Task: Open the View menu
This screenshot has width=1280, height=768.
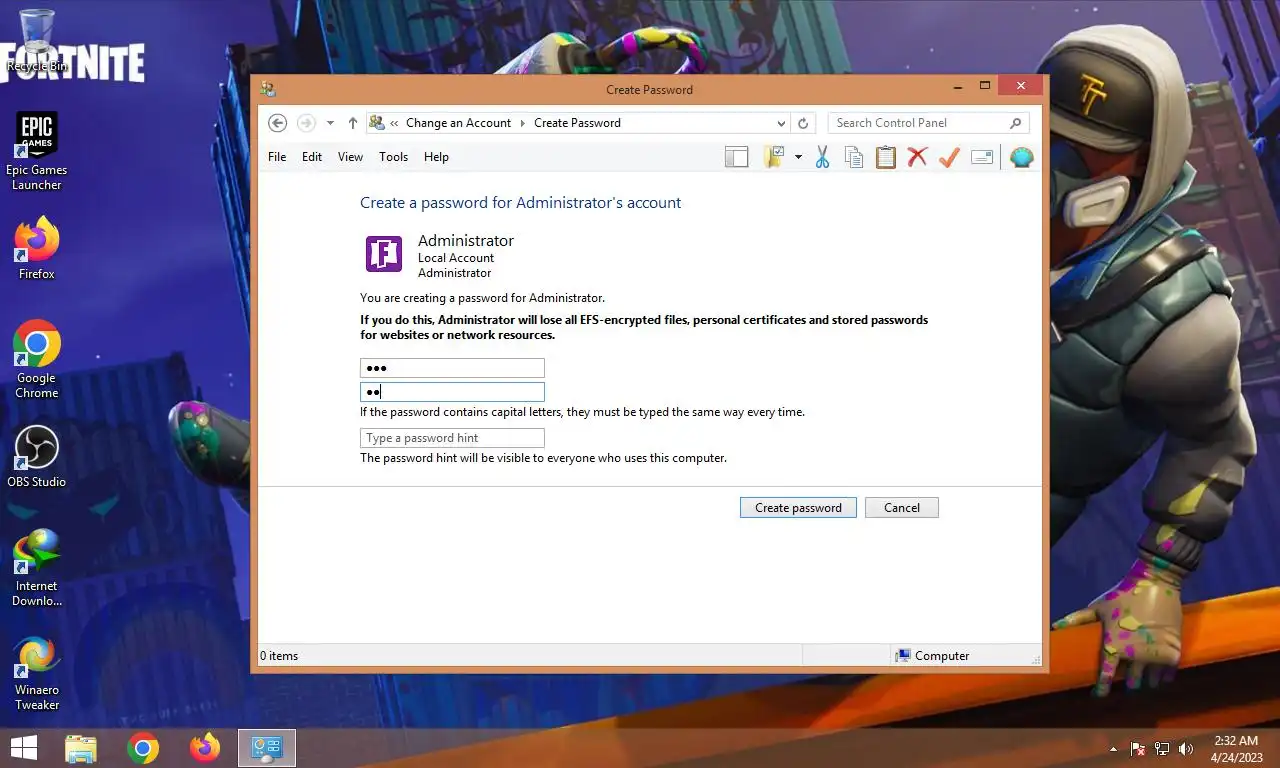Action: [350, 157]
